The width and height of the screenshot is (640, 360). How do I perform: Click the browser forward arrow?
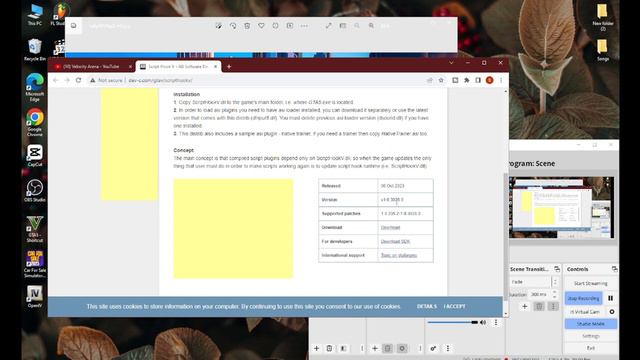67,80
